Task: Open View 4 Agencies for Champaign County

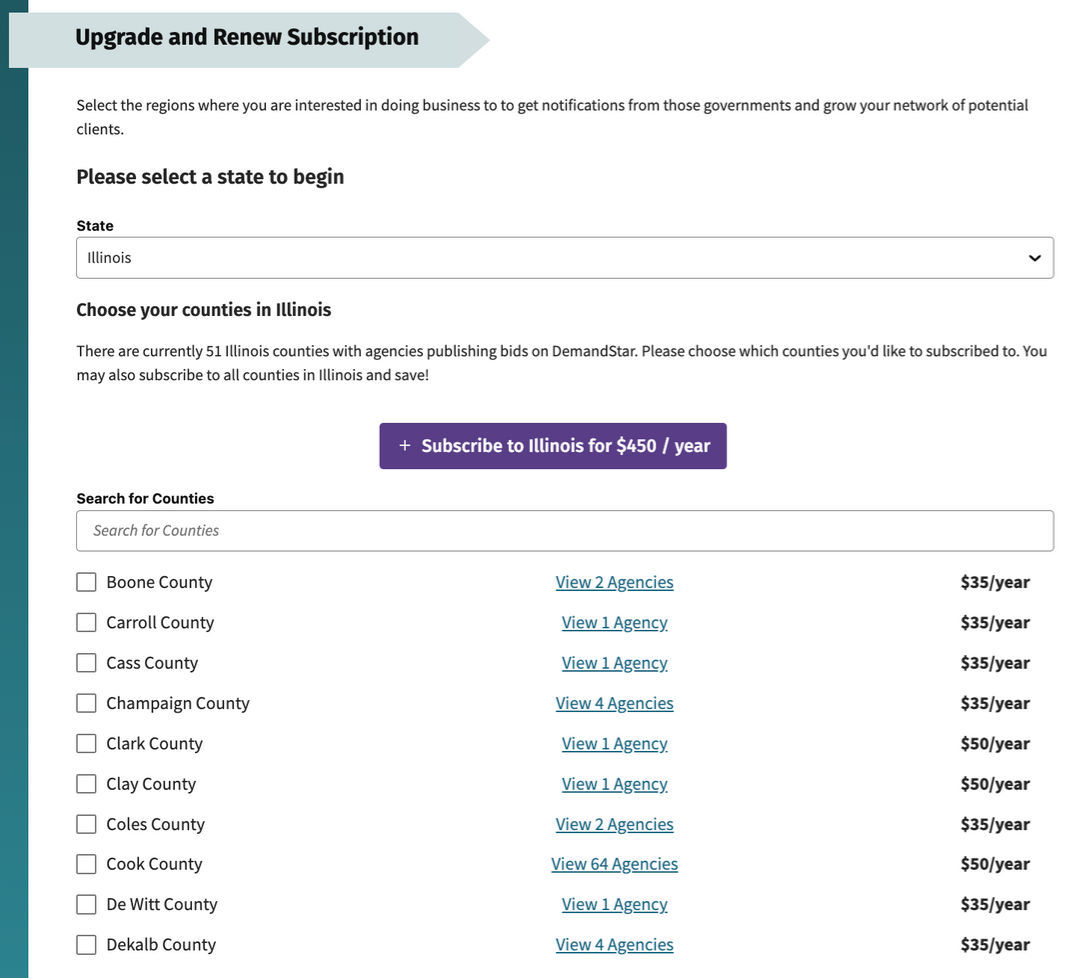Action: (614, 702)
